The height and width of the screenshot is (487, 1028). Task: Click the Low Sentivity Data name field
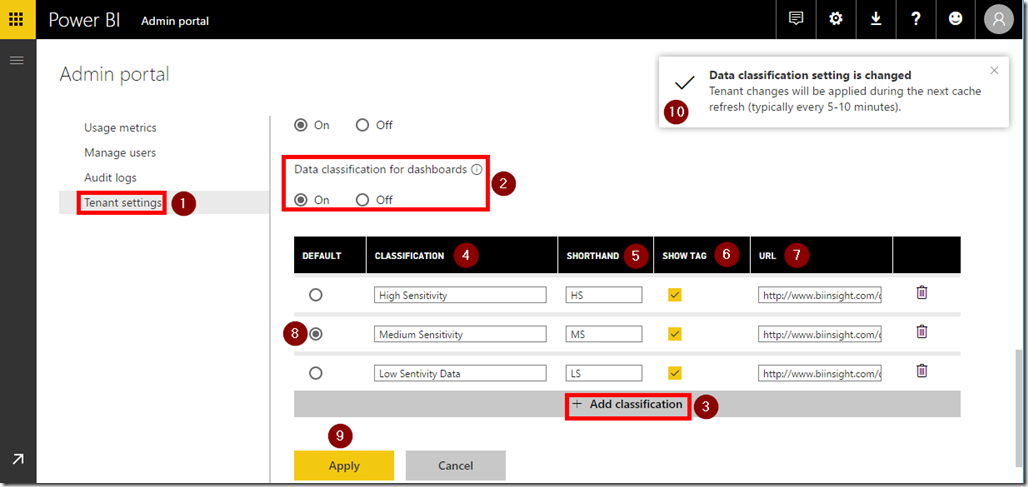pos(460,373)
